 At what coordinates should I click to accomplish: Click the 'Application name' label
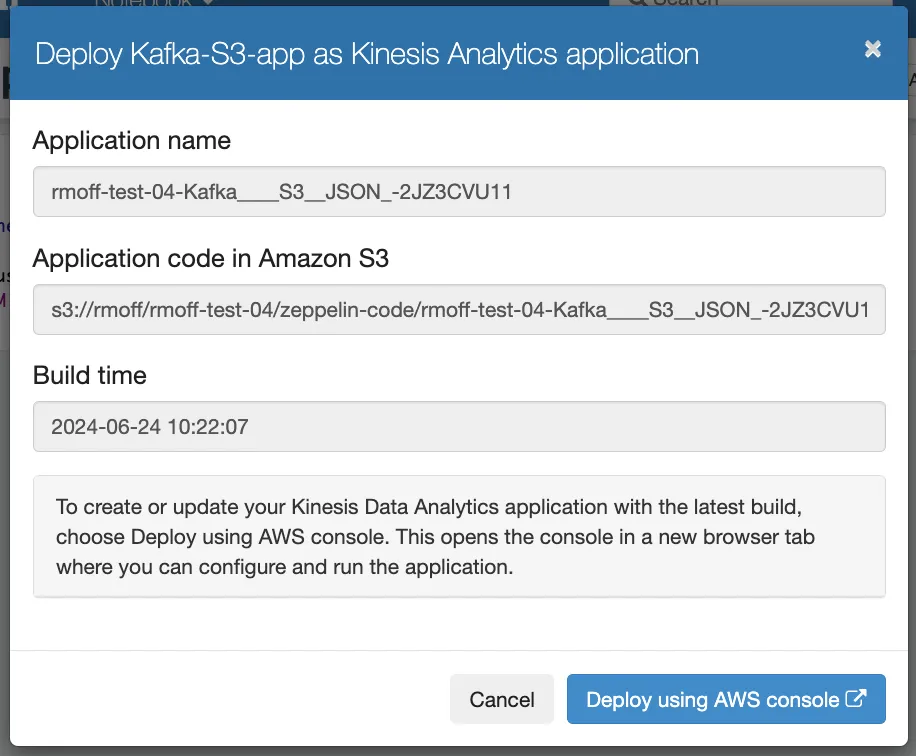click(x=132, y=141)
